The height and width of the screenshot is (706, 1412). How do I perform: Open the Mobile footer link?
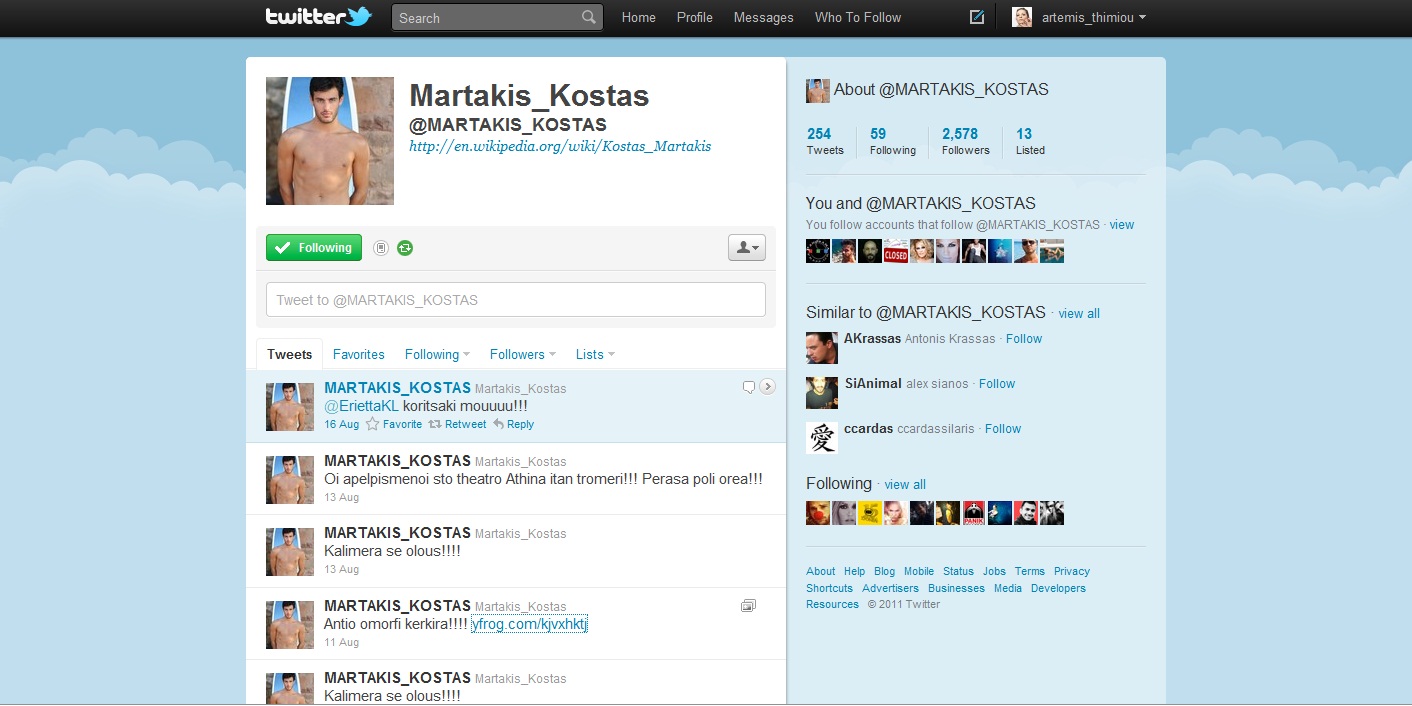(x=919, y=572)
